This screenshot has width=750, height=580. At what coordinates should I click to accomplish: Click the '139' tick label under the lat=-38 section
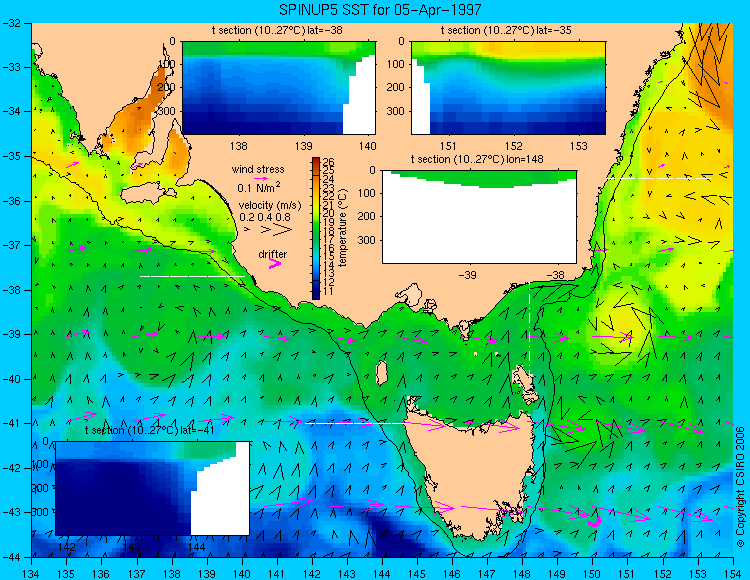pos(303,146)
